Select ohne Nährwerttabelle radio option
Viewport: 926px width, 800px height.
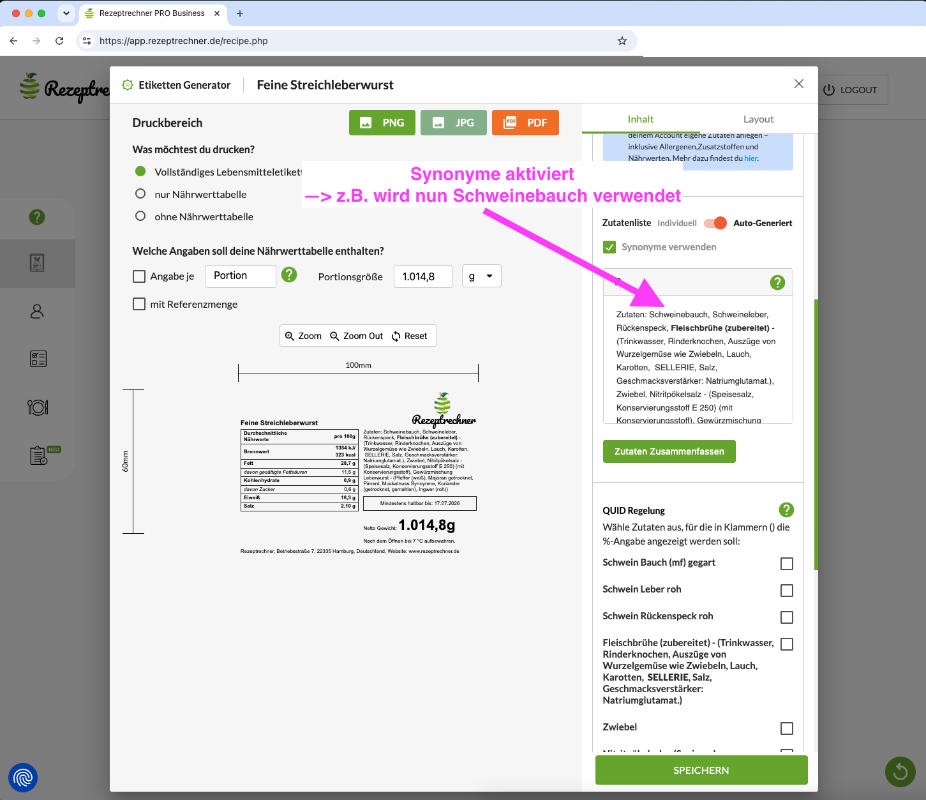coord(140,216)
